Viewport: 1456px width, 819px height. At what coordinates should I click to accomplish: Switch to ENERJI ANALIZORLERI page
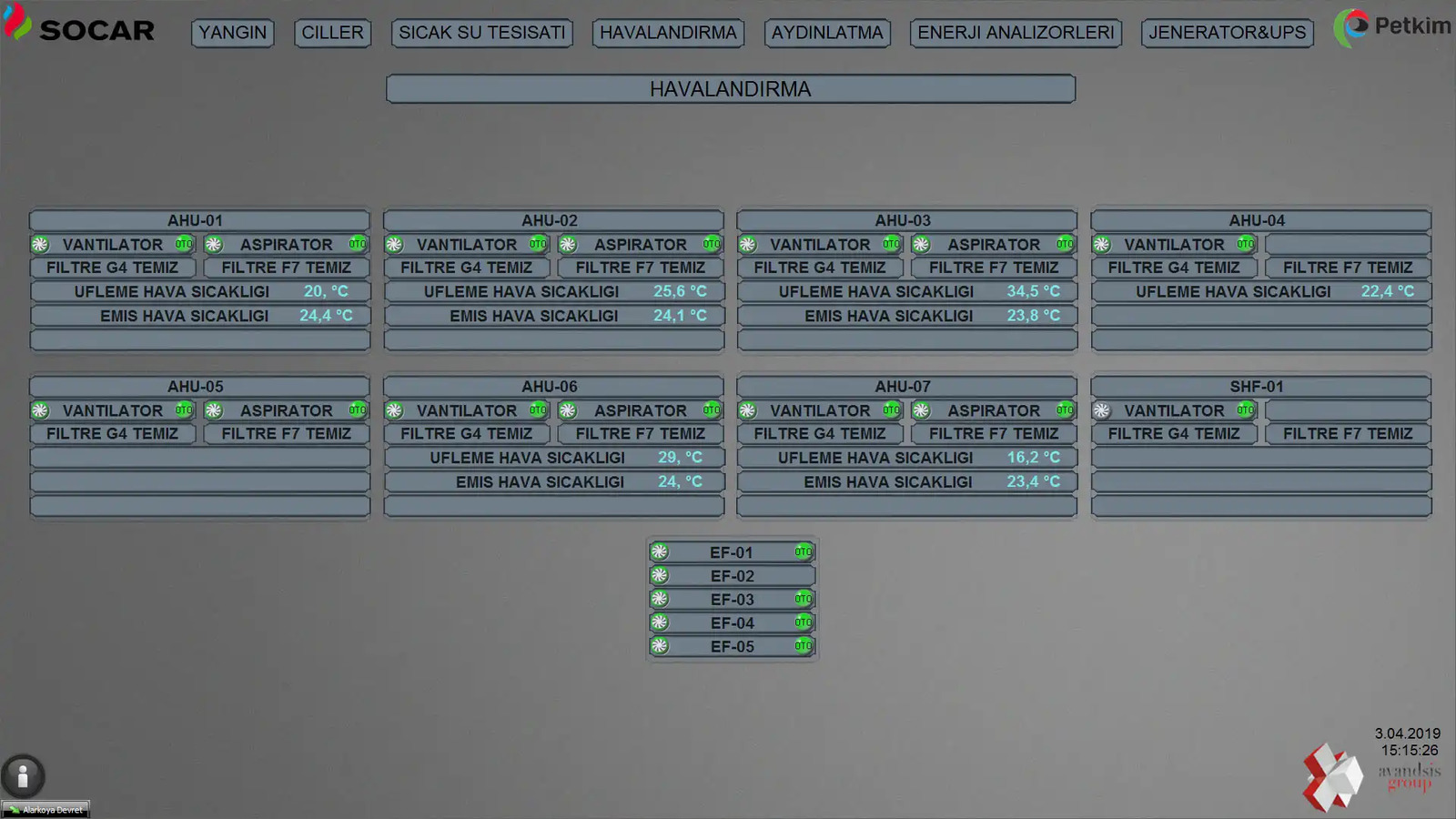(1016, 33)
